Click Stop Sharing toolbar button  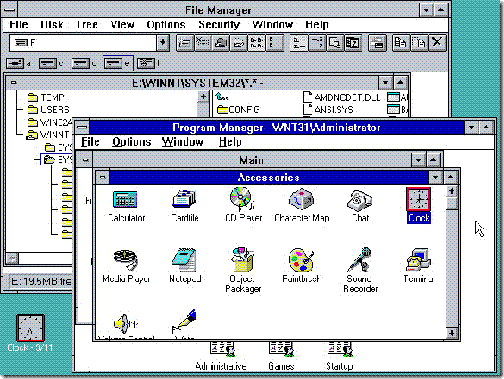pyautogui.click(x=238, y=43)
